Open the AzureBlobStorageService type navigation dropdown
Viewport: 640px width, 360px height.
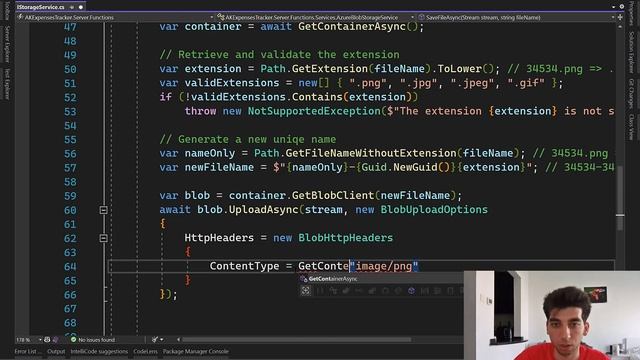pos(314,17)
